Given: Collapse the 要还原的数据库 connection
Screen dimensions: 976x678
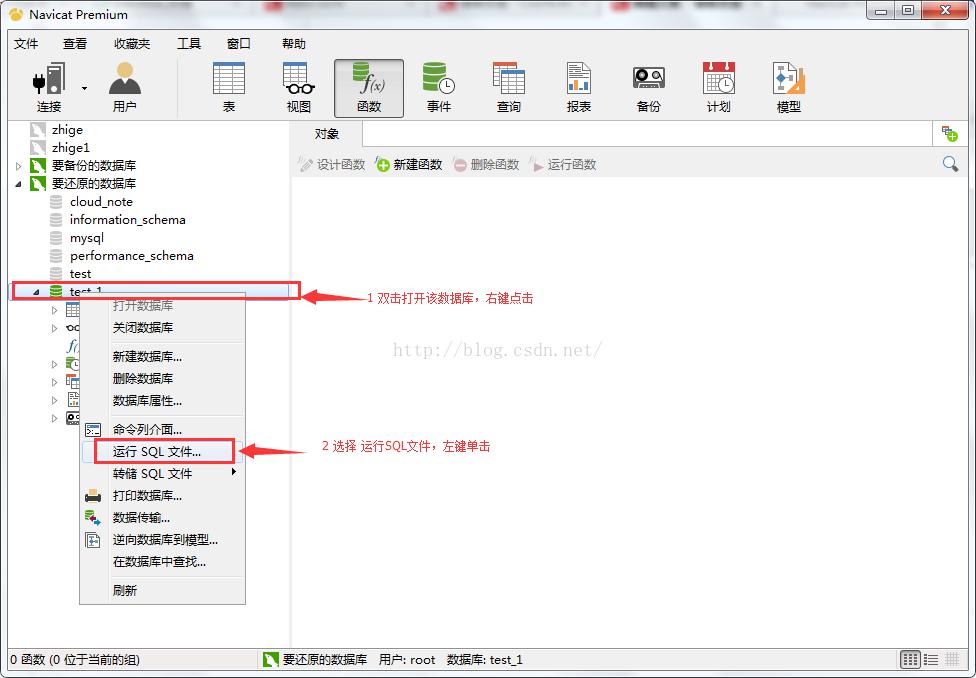Looking at the screenshot, I should [x=18, y=184].
